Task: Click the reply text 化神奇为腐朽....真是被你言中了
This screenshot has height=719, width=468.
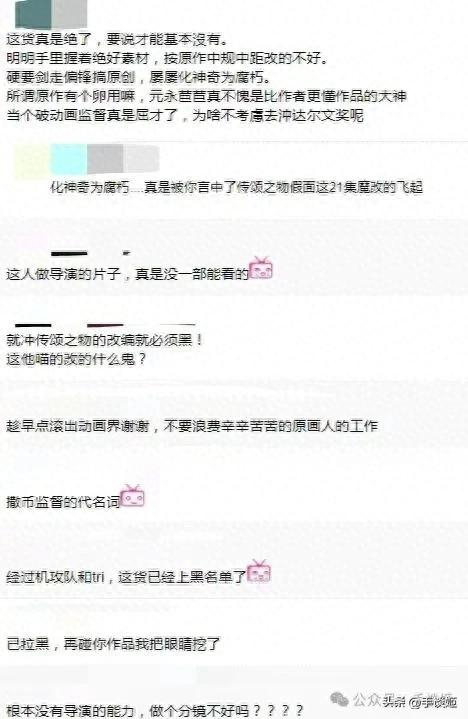Action: coord(236,187)
